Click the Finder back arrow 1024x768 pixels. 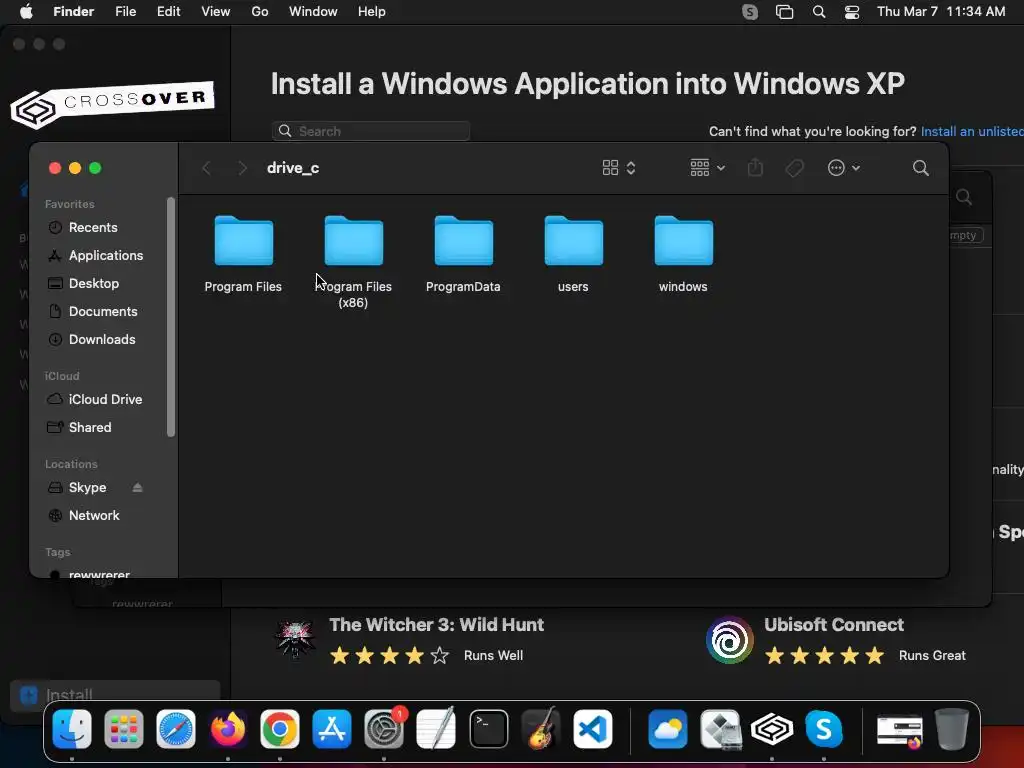point(206,168)
